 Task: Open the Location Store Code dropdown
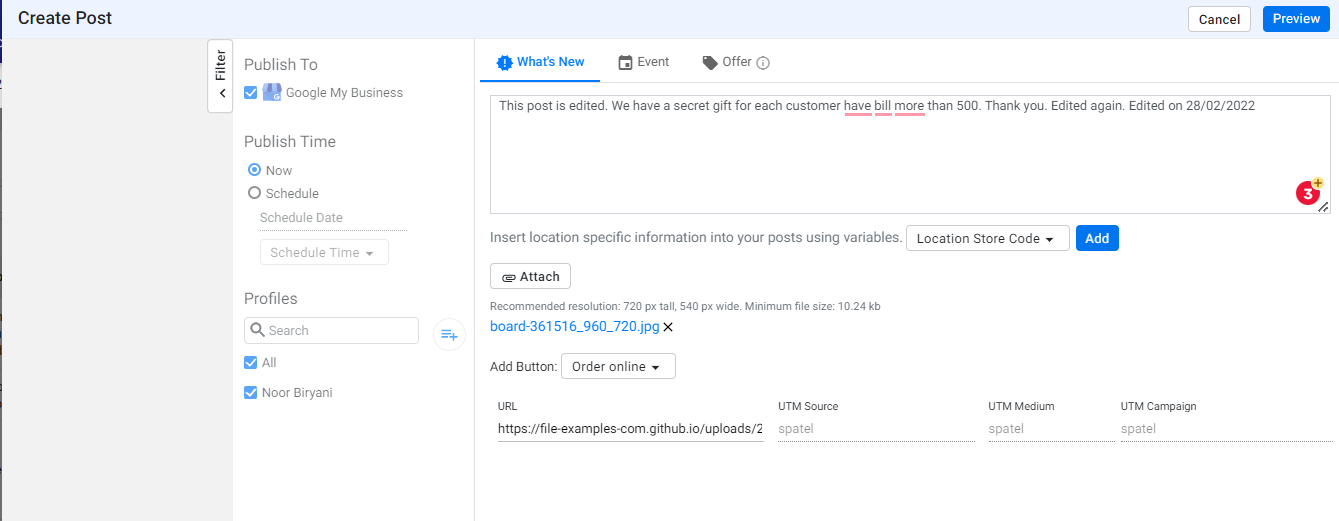pos(987,238)
